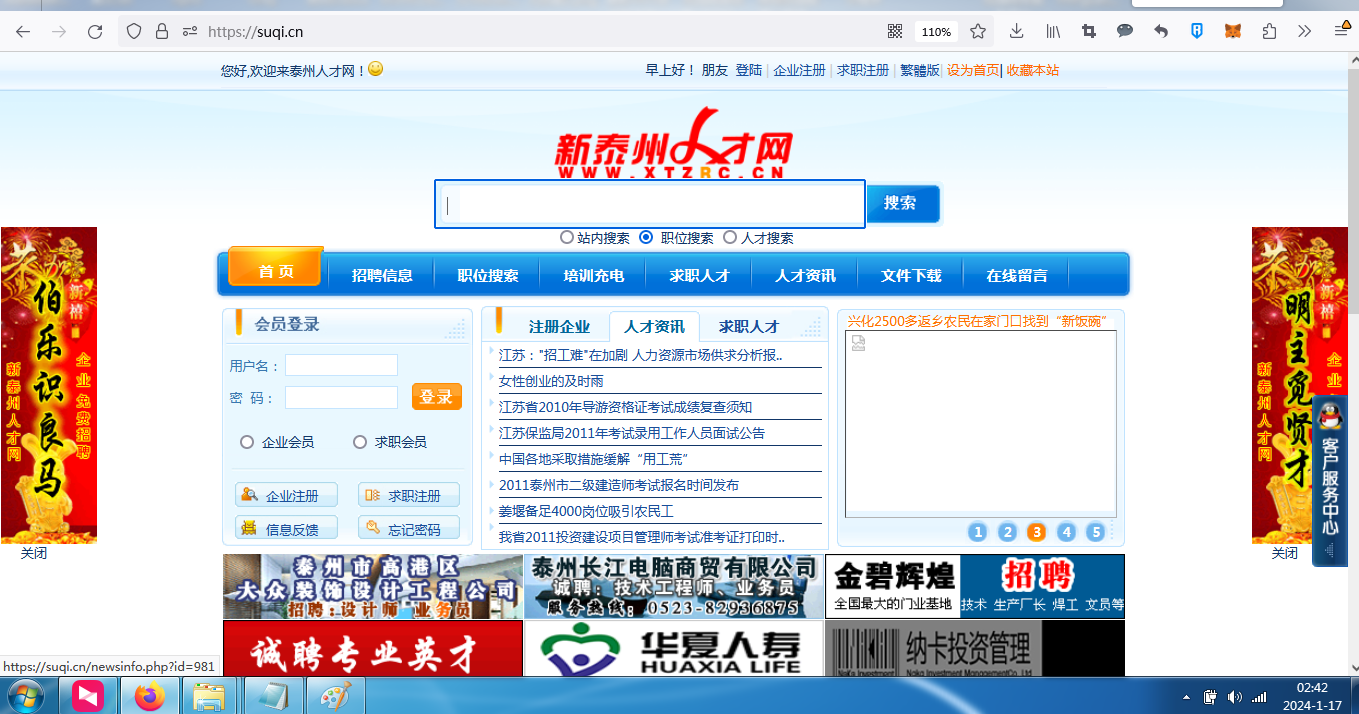The height and width of the screenshot is (714, 1359).
Task: Click the 信息反馈 button
Action: pyautogui.click(x=286, y=528)
